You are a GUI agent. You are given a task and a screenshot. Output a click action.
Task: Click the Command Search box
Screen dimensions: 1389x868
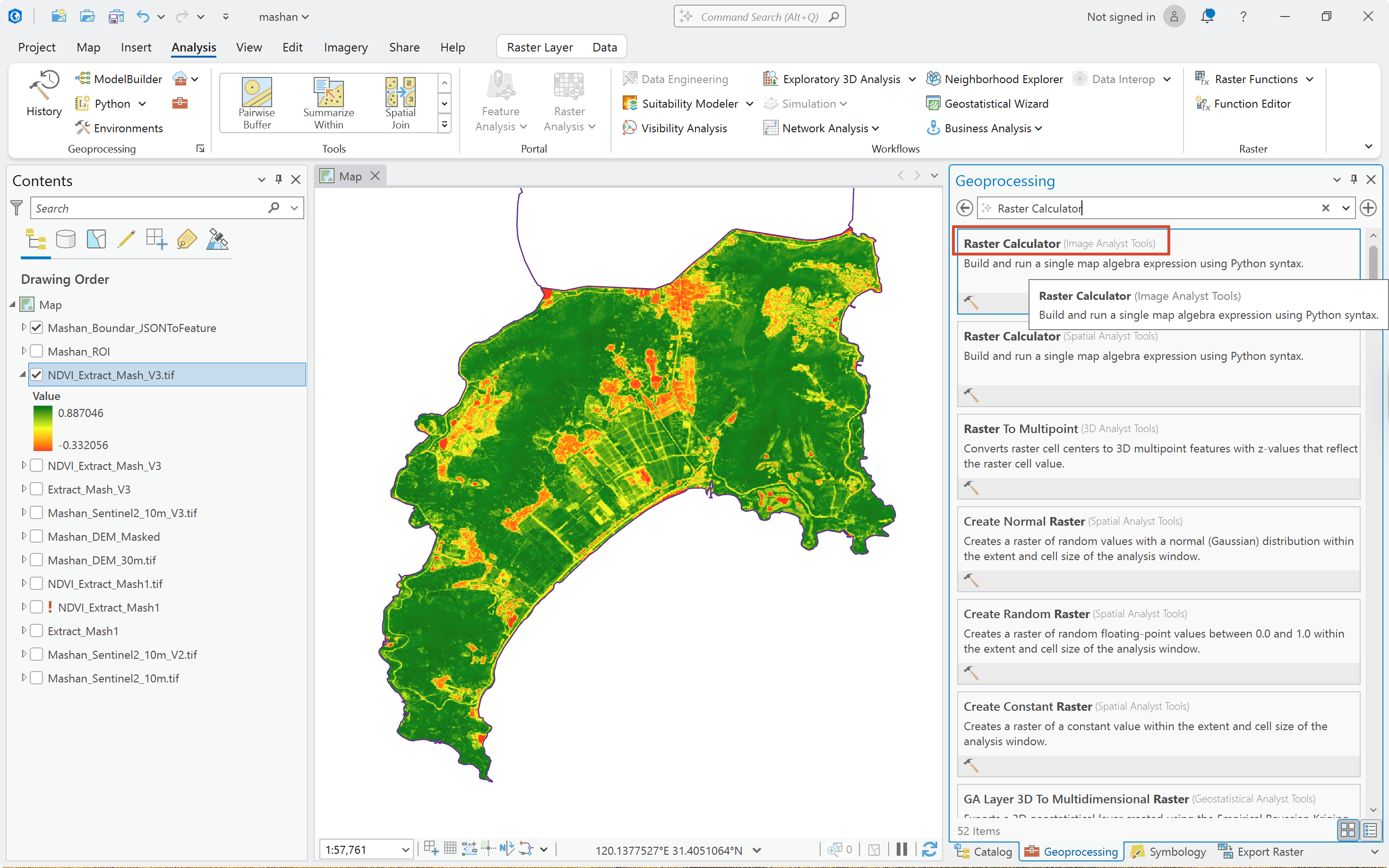pyautogui.click(x=759, y=16)
